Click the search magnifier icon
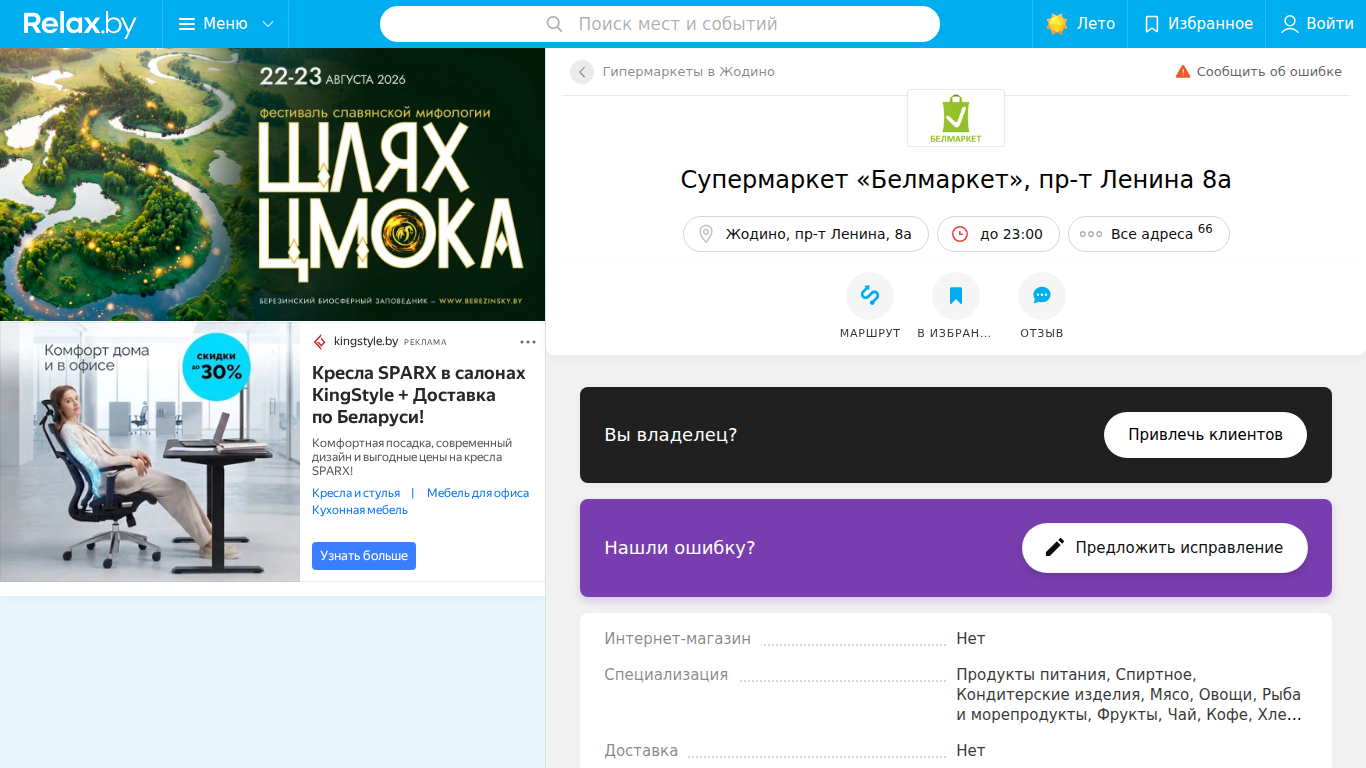Image resolution: width=1366 pixels, height=768 pixels. (x=555, y=24)
